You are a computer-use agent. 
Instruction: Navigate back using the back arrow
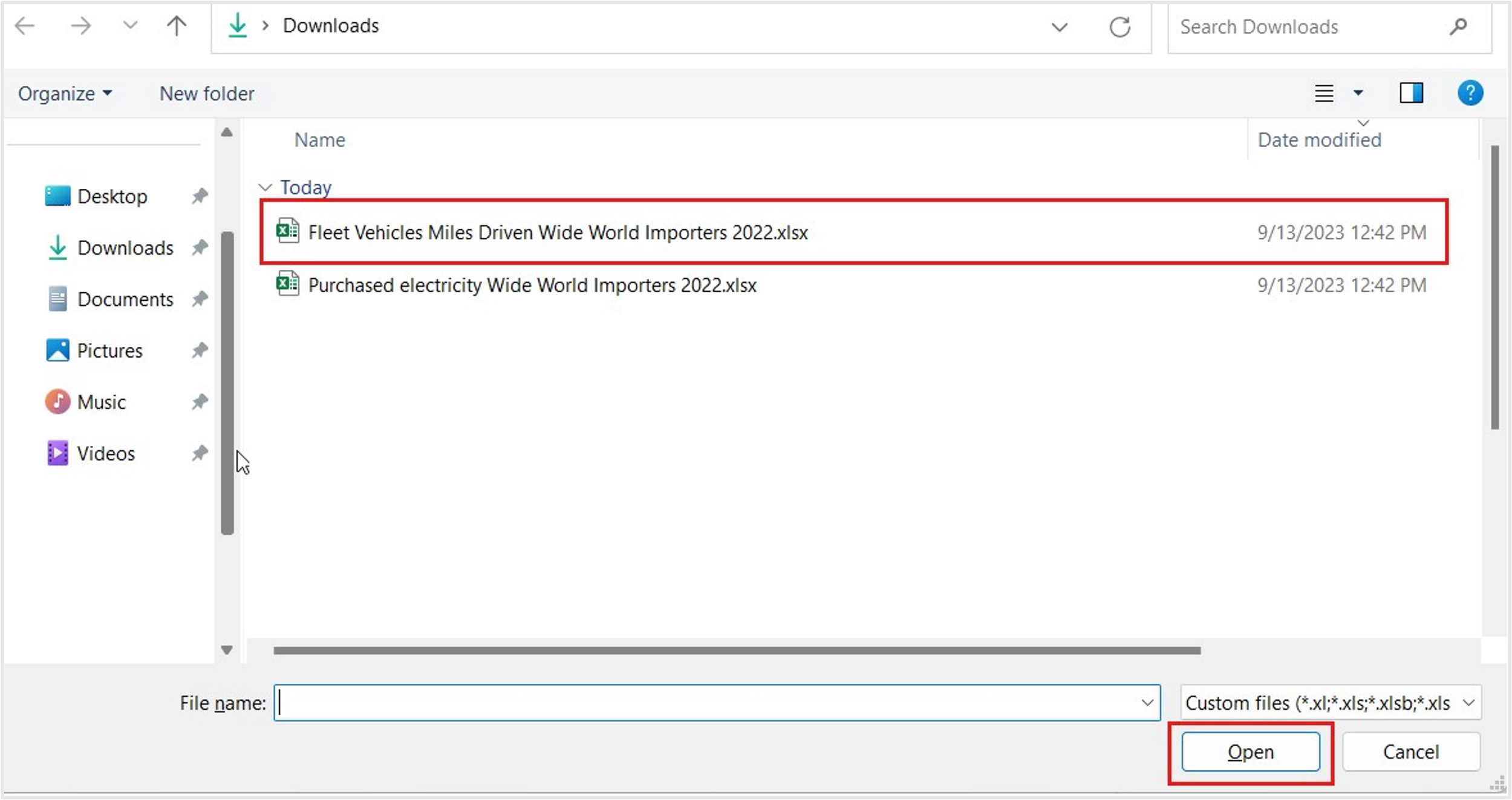click(24, 25)
